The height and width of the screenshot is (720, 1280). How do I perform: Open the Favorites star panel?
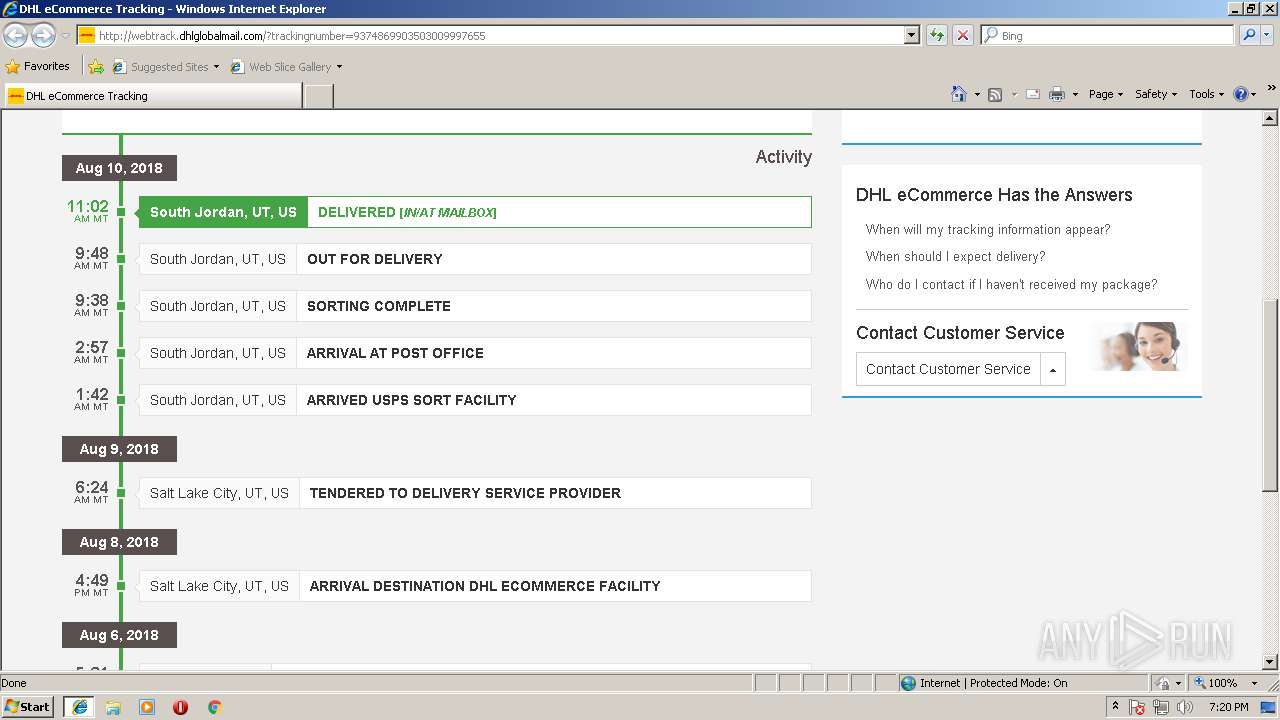[x=13, y=67]
